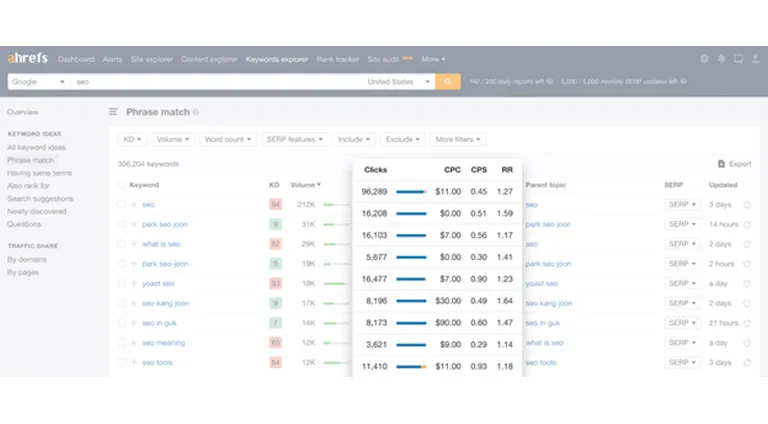Refresh the SERP for seo row

[x=747, y=205]
